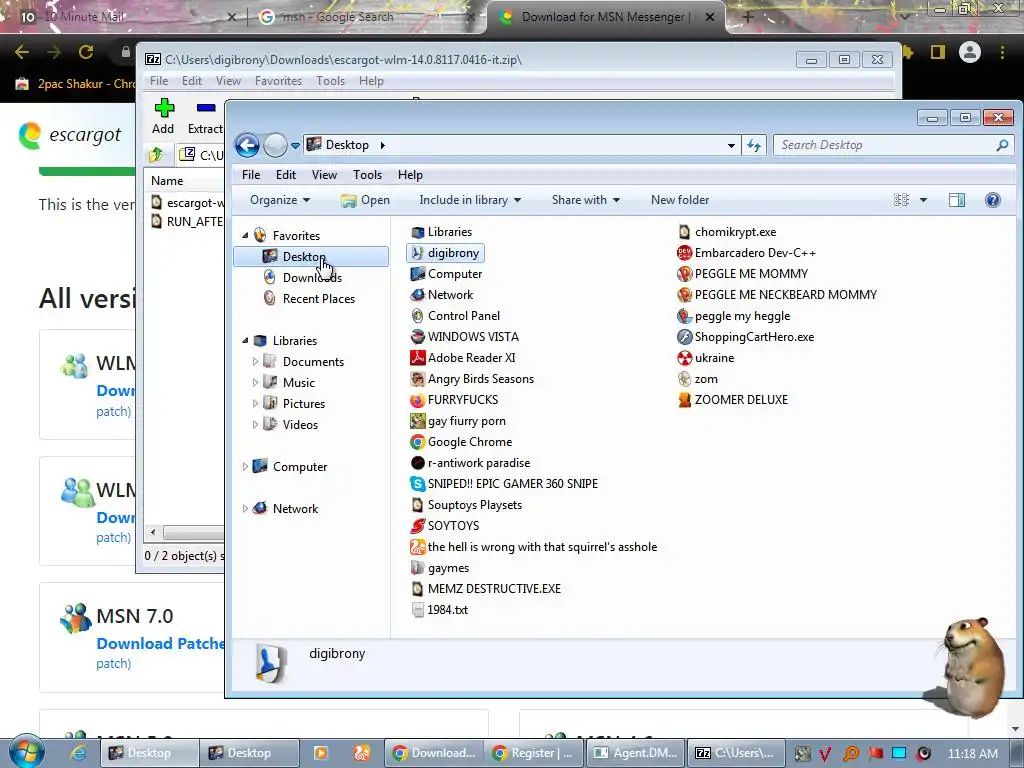The height and width of the screenshot is (768, 1024).
Task: Collapse the Libraries tree section
Action: [245, 340]
